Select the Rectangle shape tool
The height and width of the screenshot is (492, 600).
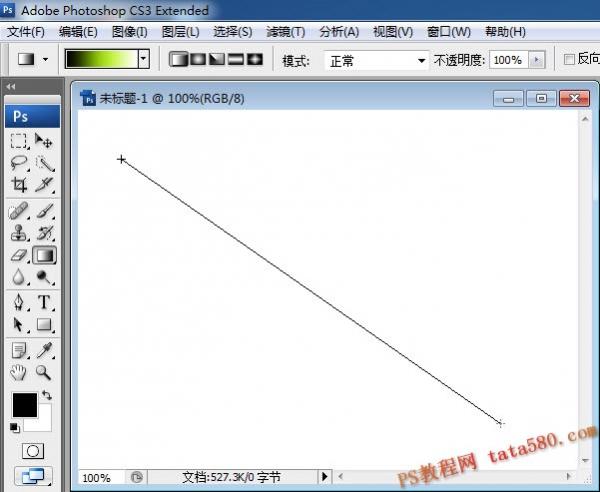point(44,324)
